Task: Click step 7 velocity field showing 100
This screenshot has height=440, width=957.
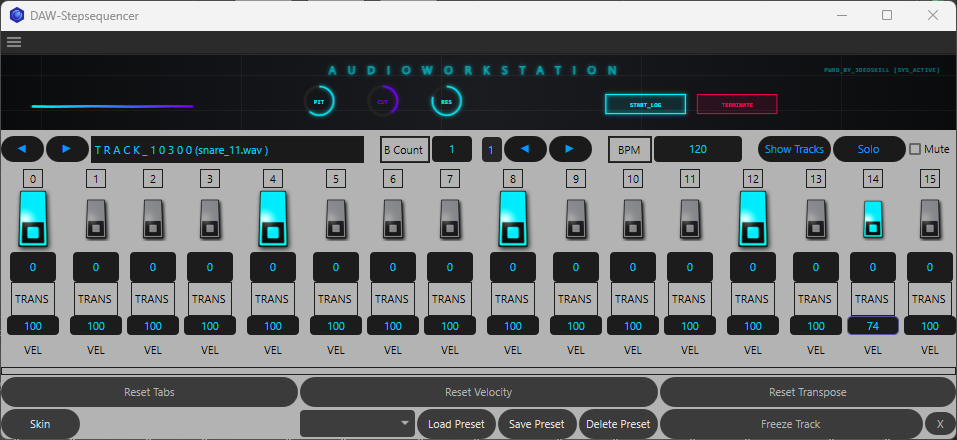Action: point(450,326)
